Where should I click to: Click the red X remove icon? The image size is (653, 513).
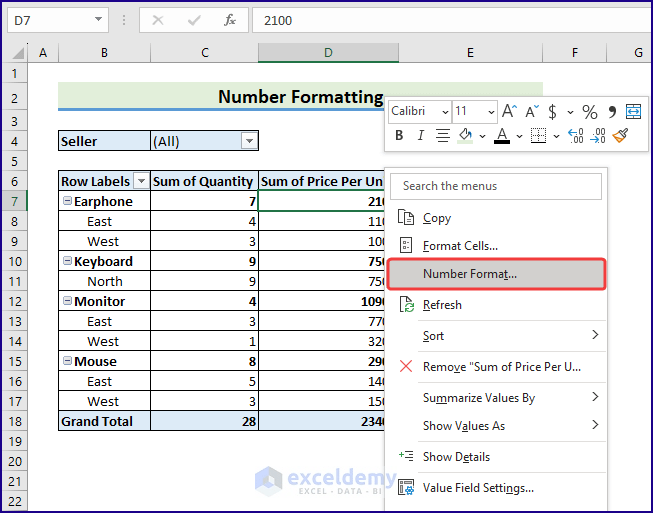pos(406,366)
